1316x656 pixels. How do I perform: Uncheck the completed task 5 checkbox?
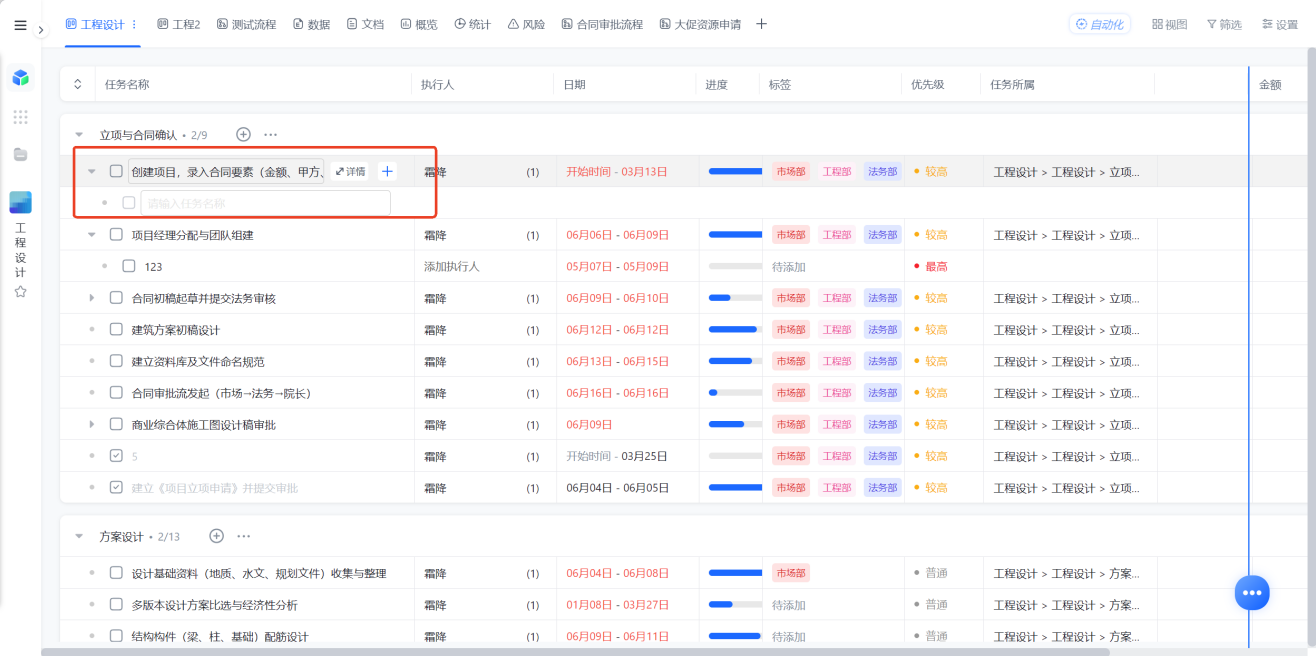(x=116, y=455)
